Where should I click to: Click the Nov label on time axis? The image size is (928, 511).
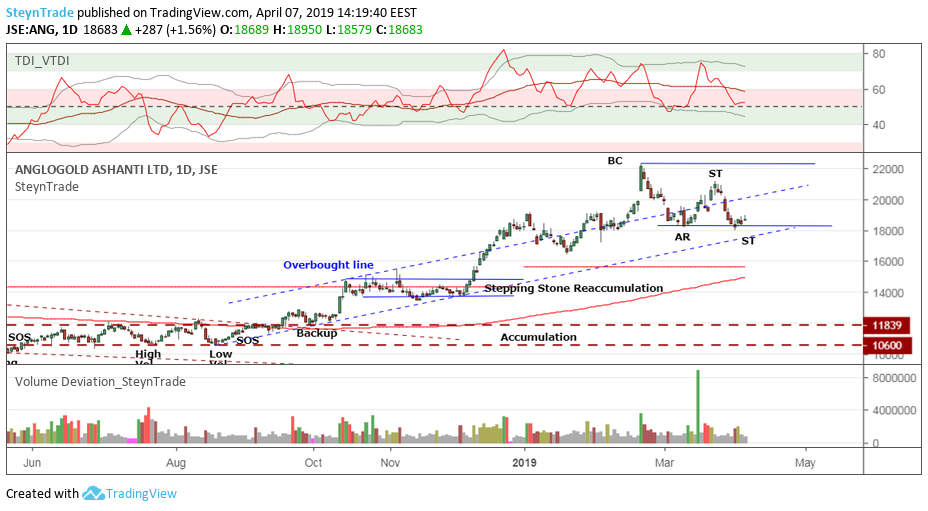coord(390,462)
